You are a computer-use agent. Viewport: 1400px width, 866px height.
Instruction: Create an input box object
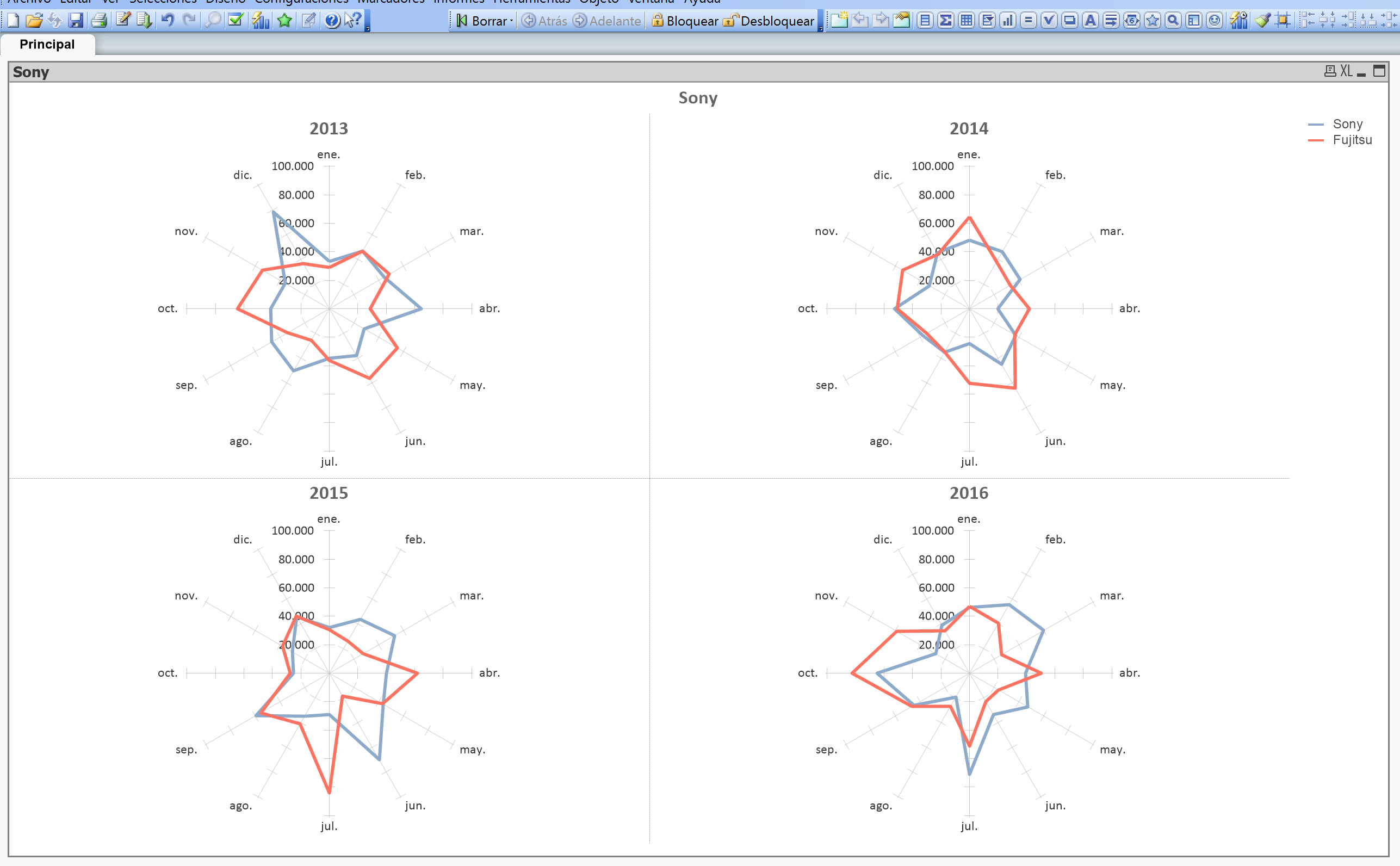pyautogui.click(x=1029, y=21)
